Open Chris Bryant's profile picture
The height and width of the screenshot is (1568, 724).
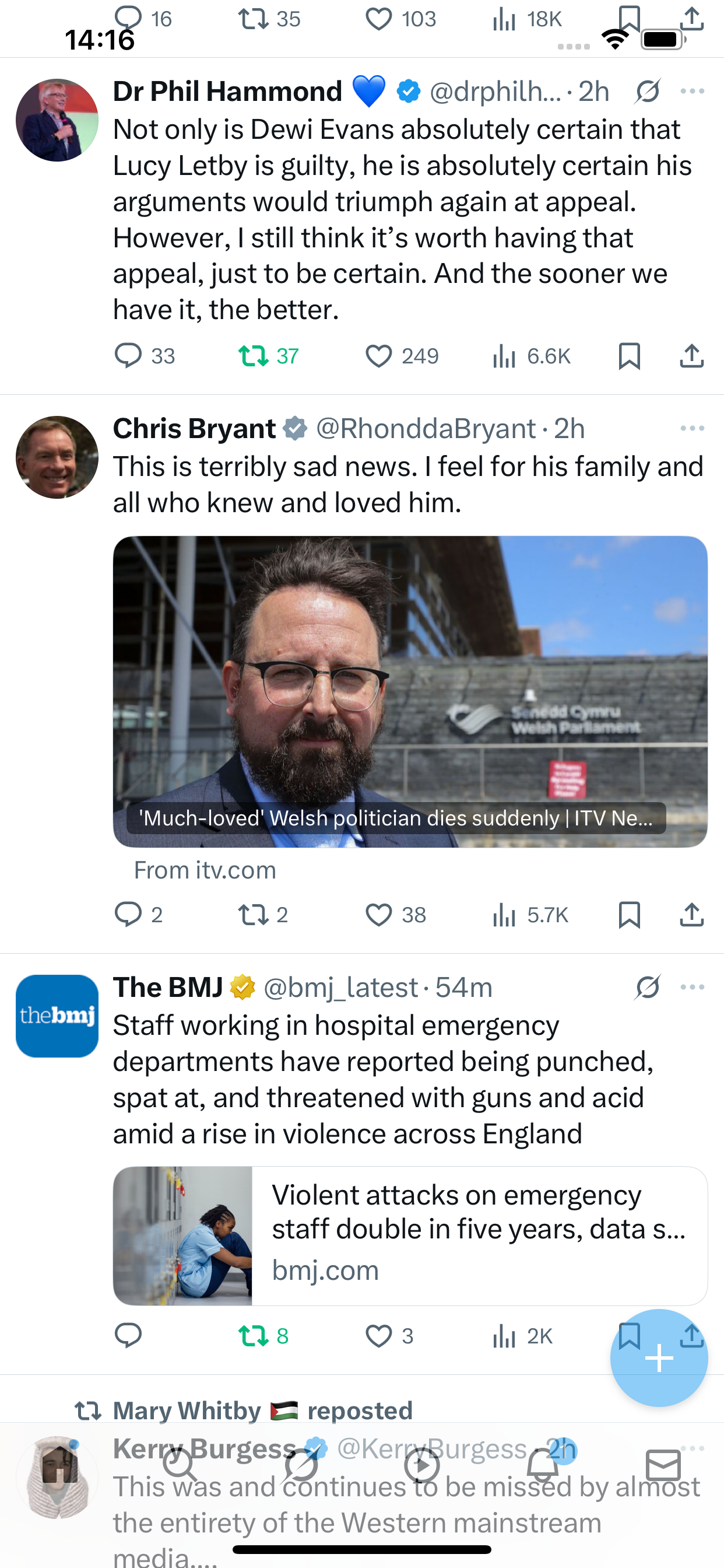click(57, 457)
